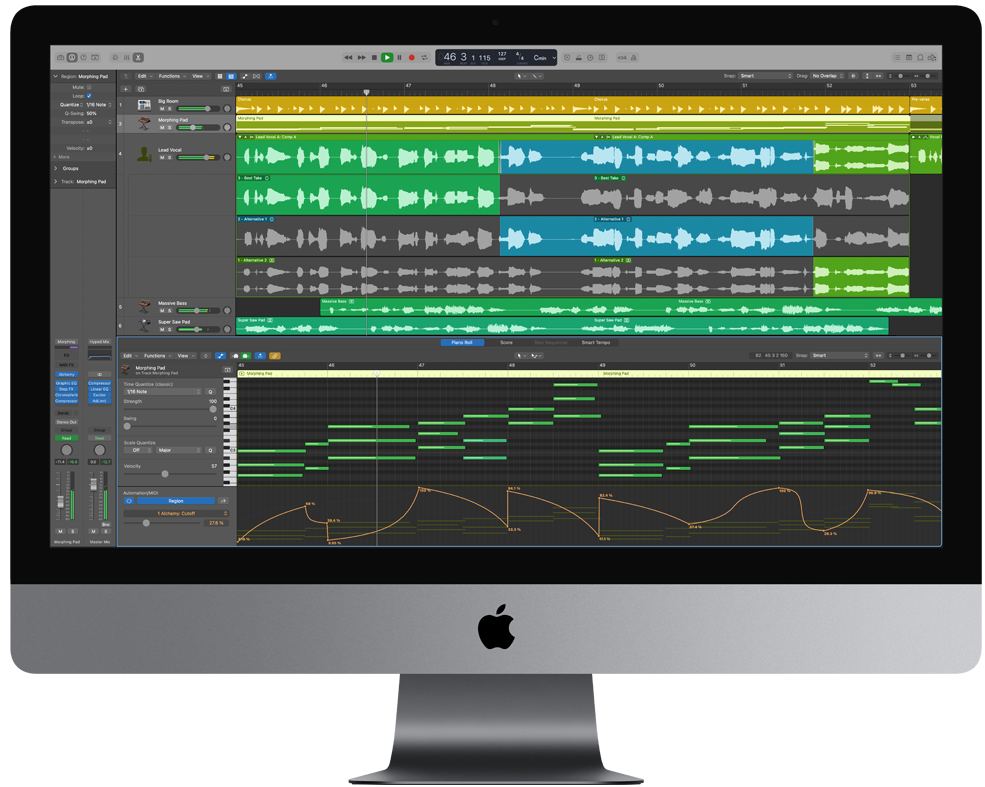This screenshot has width=985, height=787.
Task: Solo the Big Room track
Action: pos(169,109)
